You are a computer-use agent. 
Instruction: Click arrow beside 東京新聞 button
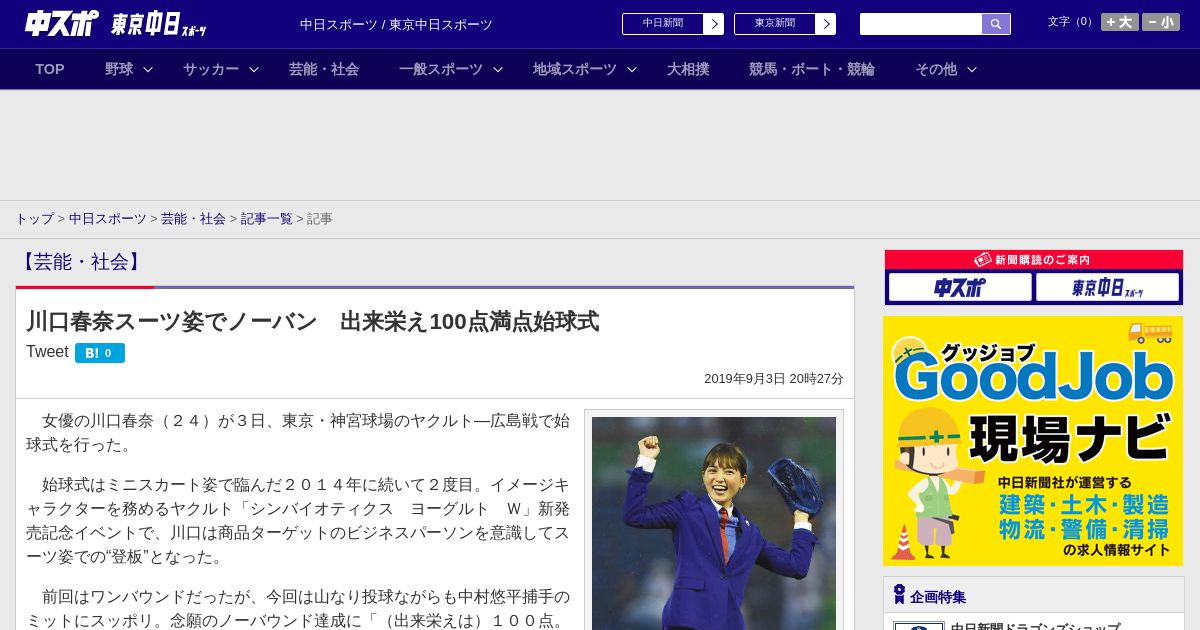826,24
